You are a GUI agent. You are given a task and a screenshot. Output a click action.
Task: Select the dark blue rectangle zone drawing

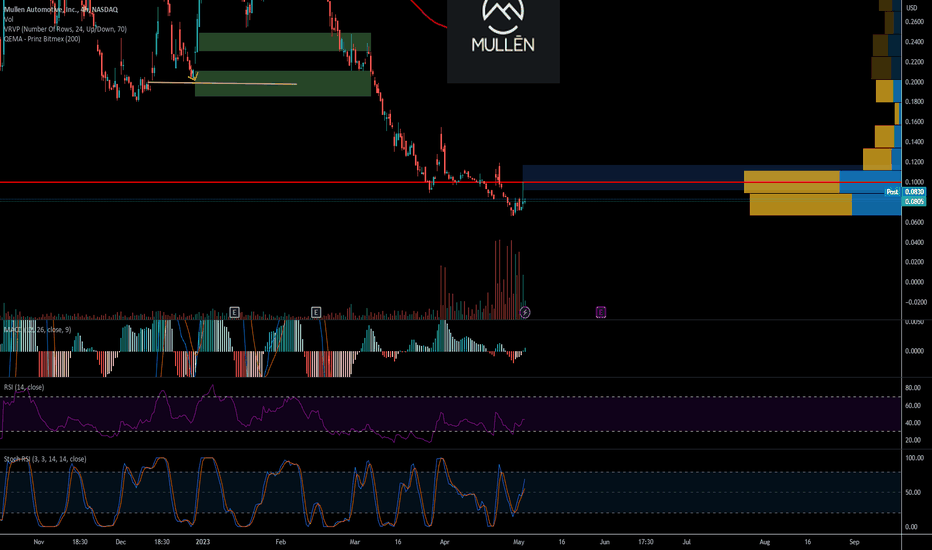(711, 178)
